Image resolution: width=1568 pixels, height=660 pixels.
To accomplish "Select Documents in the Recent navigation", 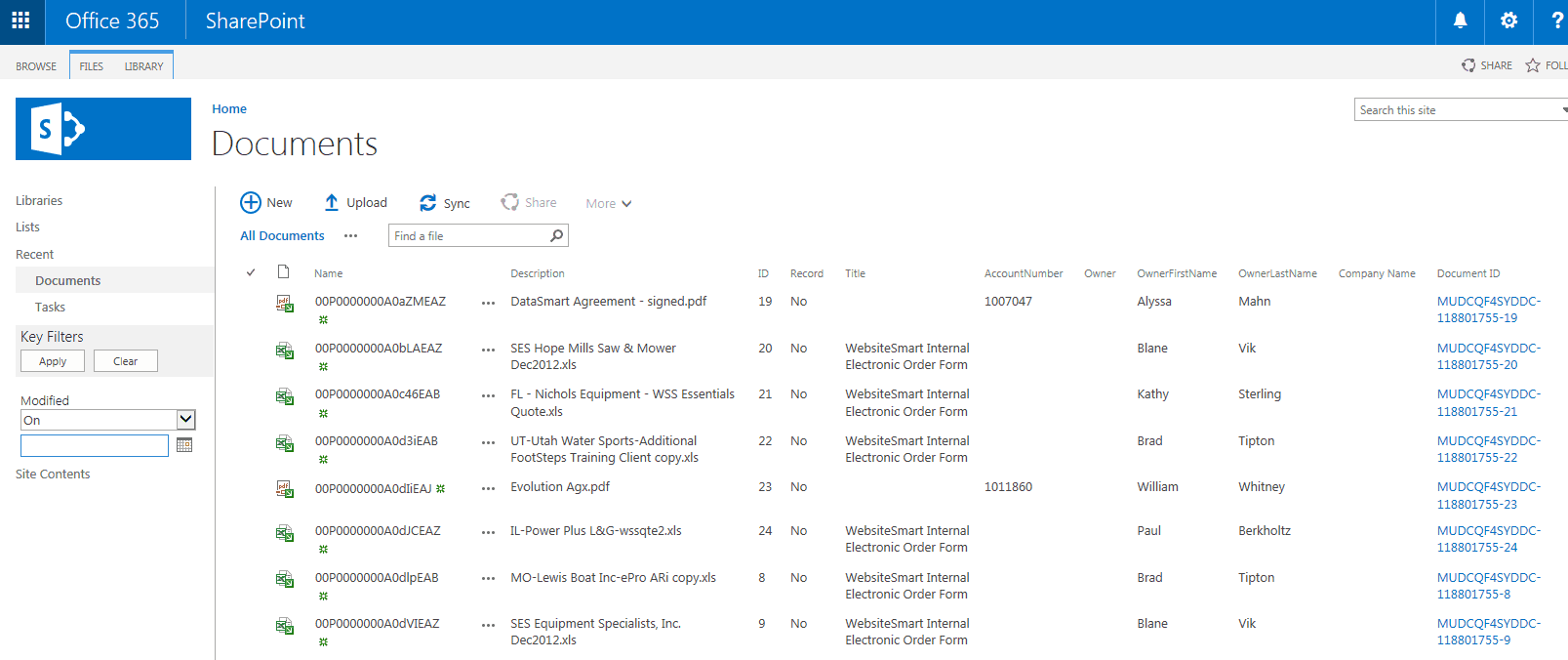I will [68, 280].
